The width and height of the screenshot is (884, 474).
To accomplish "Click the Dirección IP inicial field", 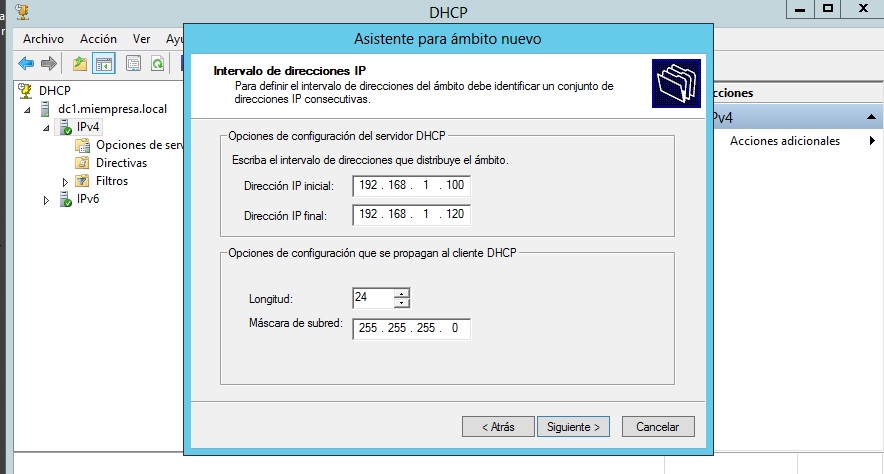I will (x=411, y=186).
